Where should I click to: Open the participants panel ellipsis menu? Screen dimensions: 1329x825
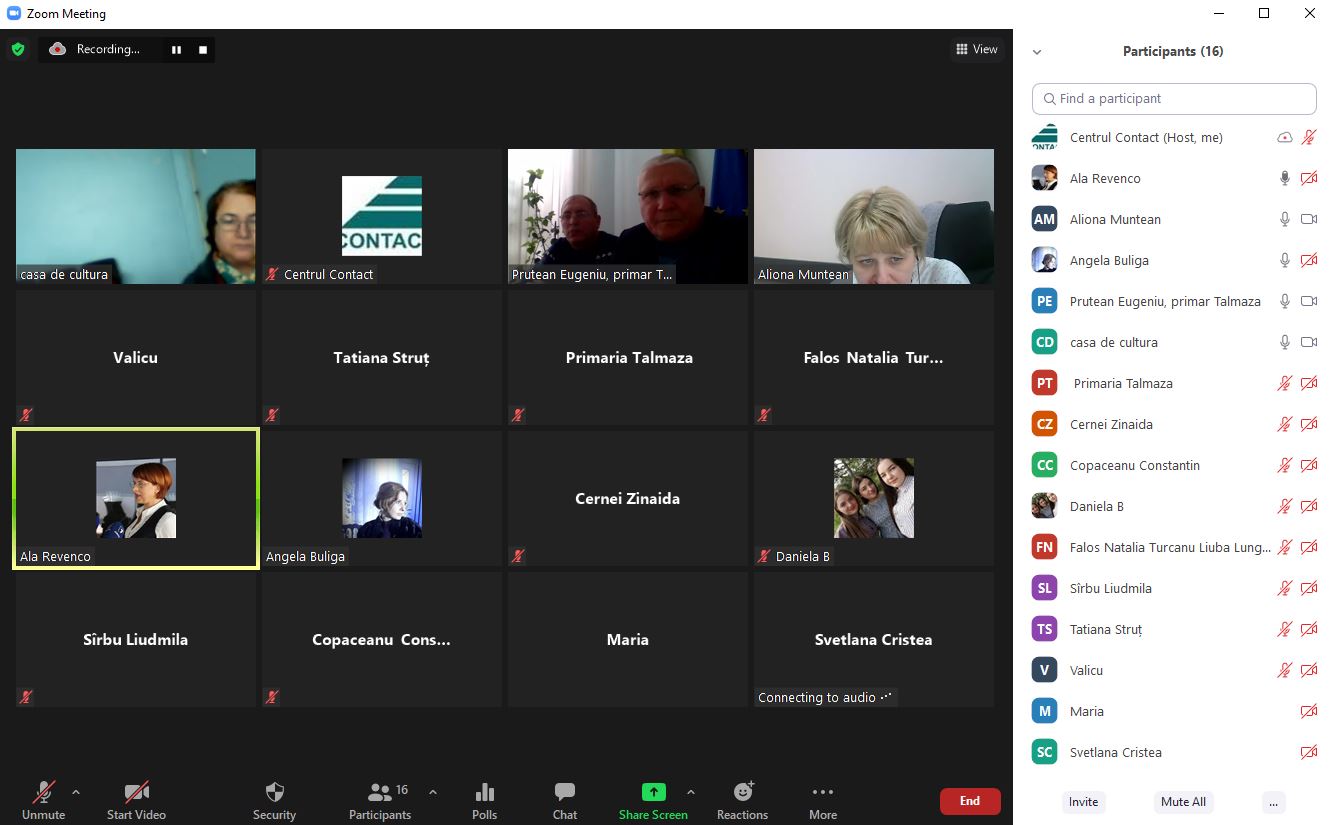(1273, 802)
